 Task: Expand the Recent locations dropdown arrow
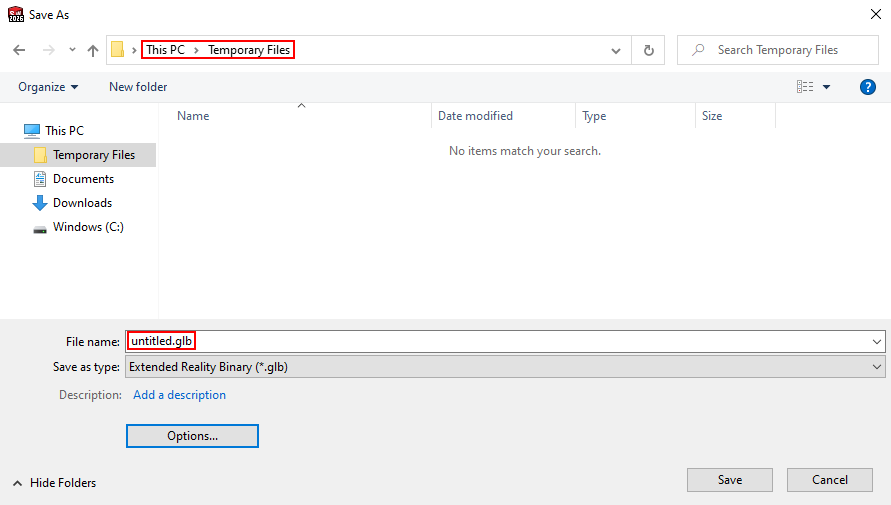click(72, 50)
